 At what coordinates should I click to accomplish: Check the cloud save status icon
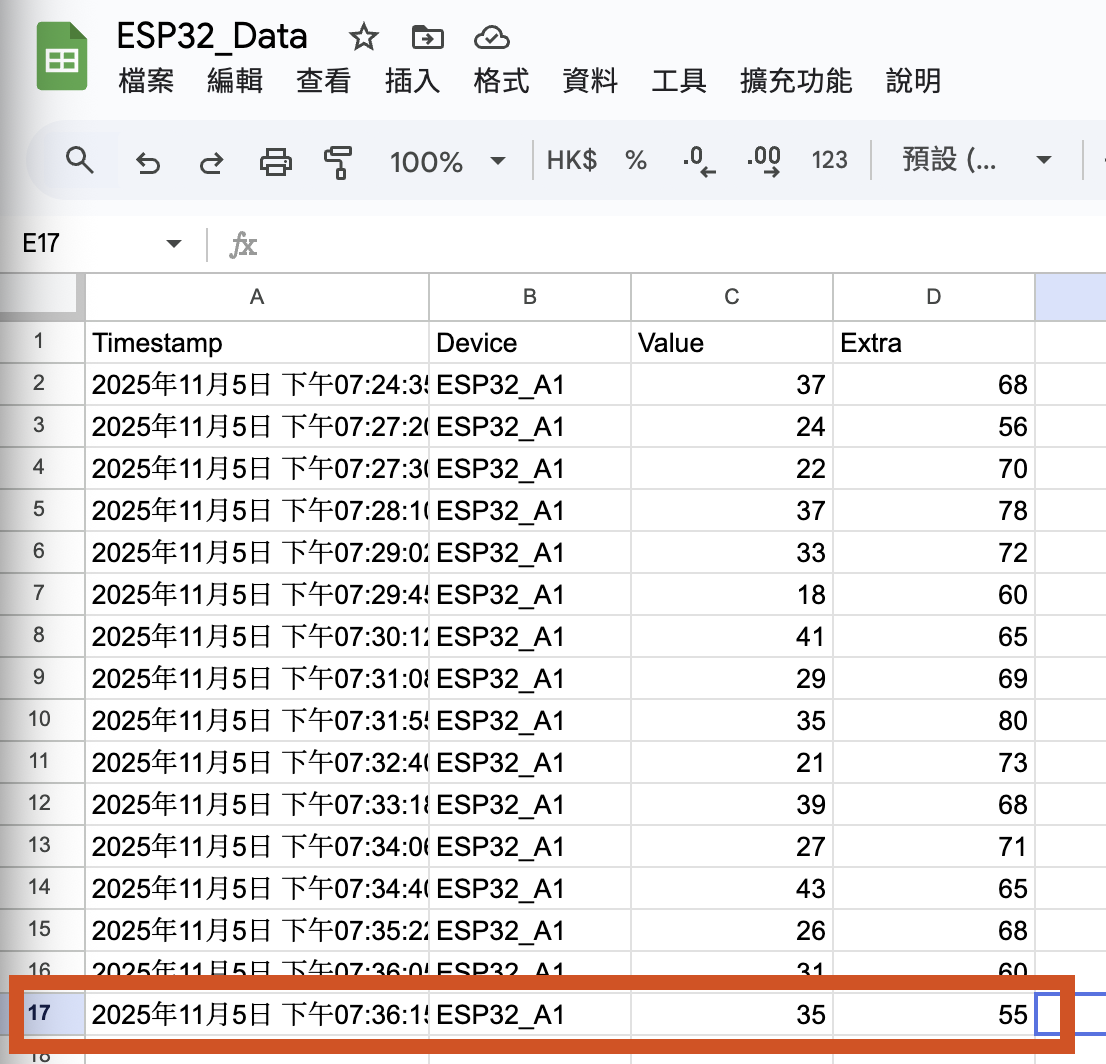[491, 38]
